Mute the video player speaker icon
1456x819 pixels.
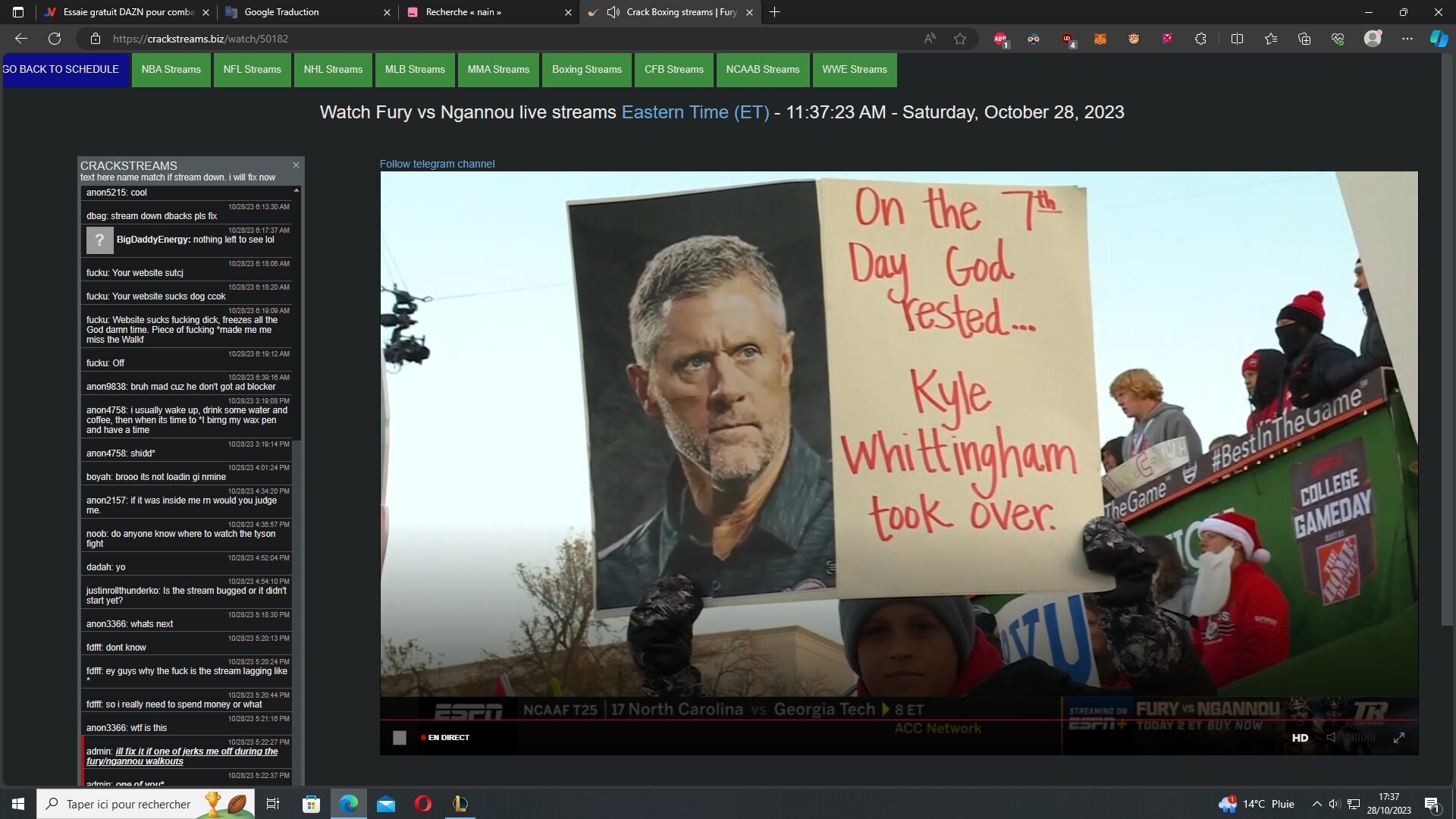[1332, 738]
